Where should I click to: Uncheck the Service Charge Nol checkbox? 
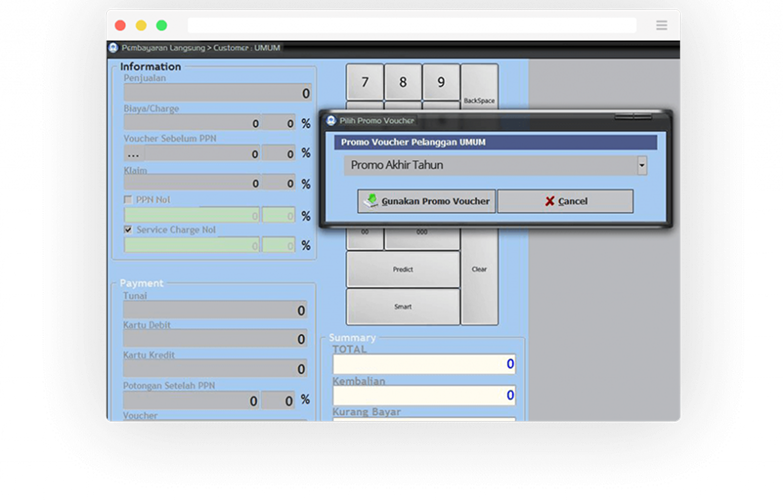[x=128, y=230]
